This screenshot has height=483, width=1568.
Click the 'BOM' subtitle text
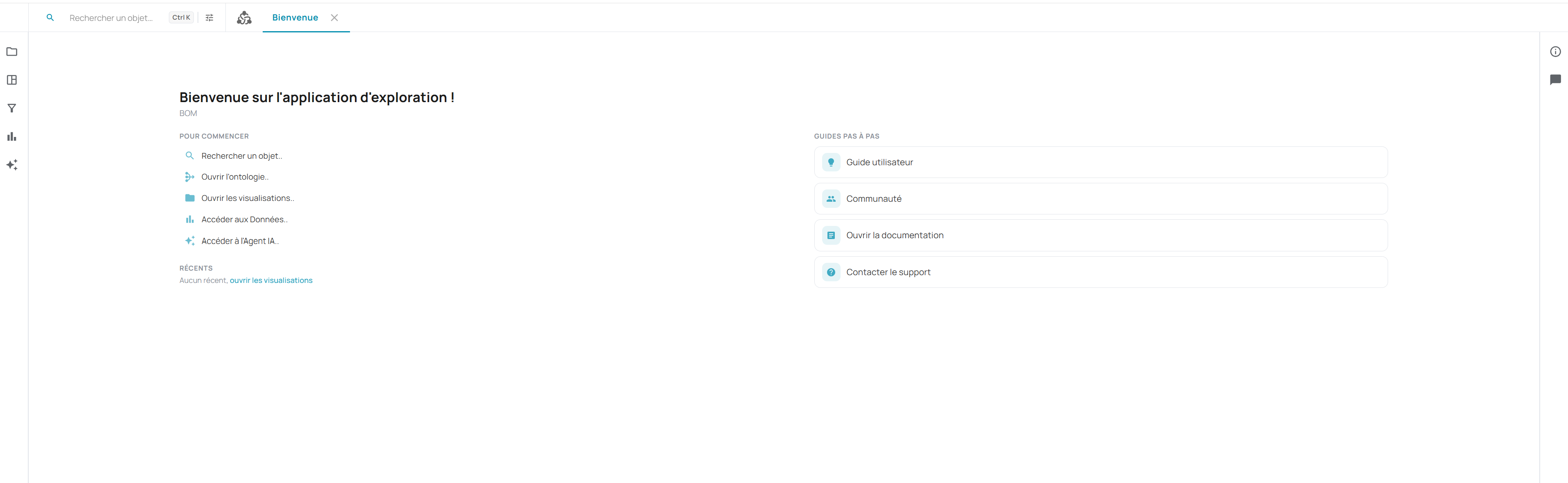pos(188,113)
